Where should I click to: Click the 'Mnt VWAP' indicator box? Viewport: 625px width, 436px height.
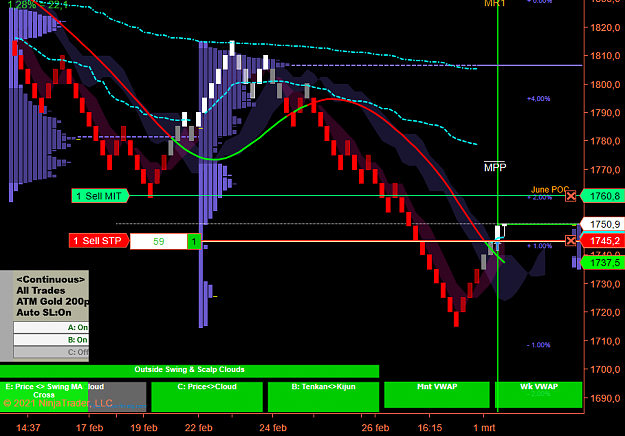(x=437, y=395)
